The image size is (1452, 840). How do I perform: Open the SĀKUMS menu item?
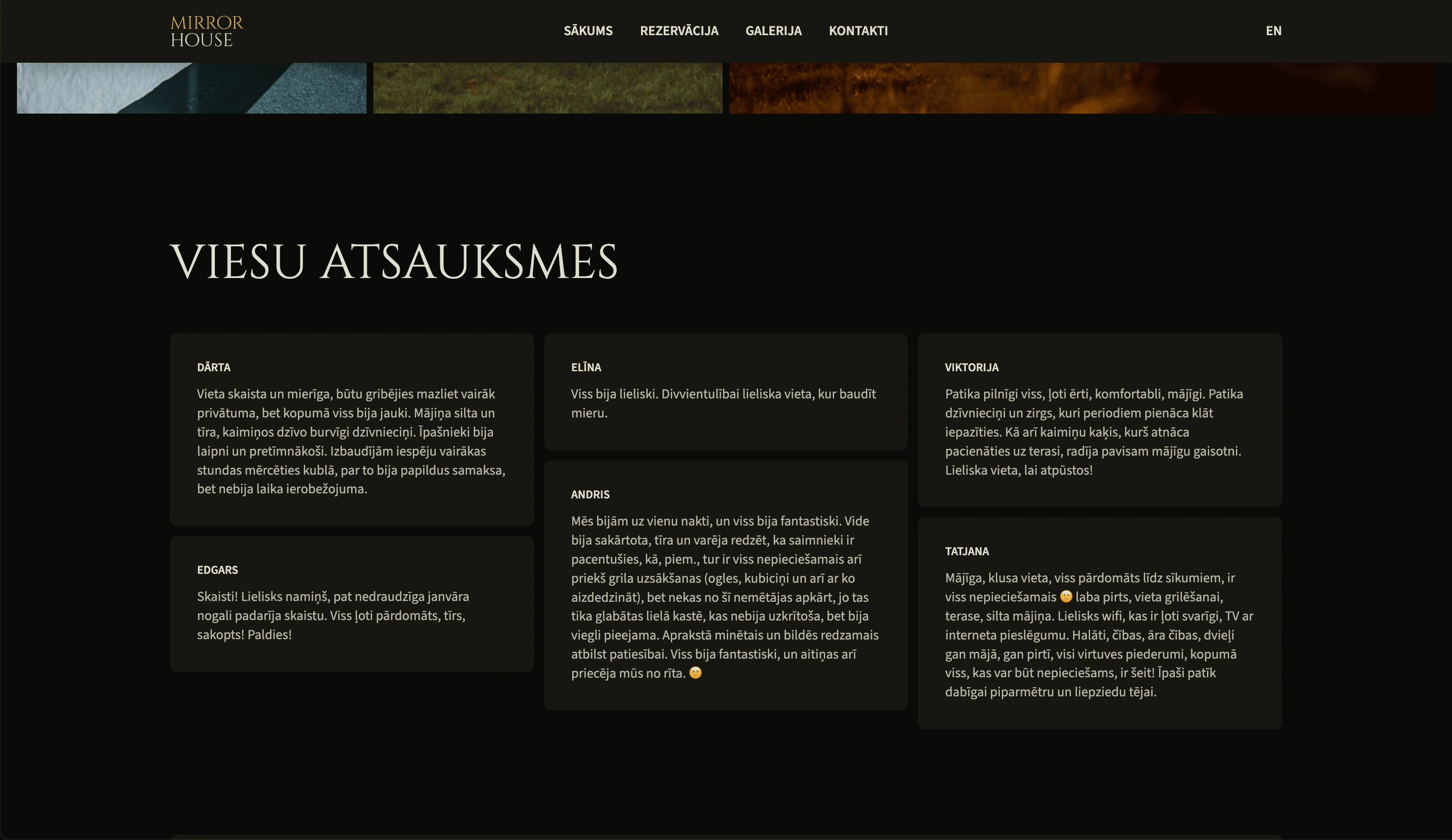pos(588,31)
